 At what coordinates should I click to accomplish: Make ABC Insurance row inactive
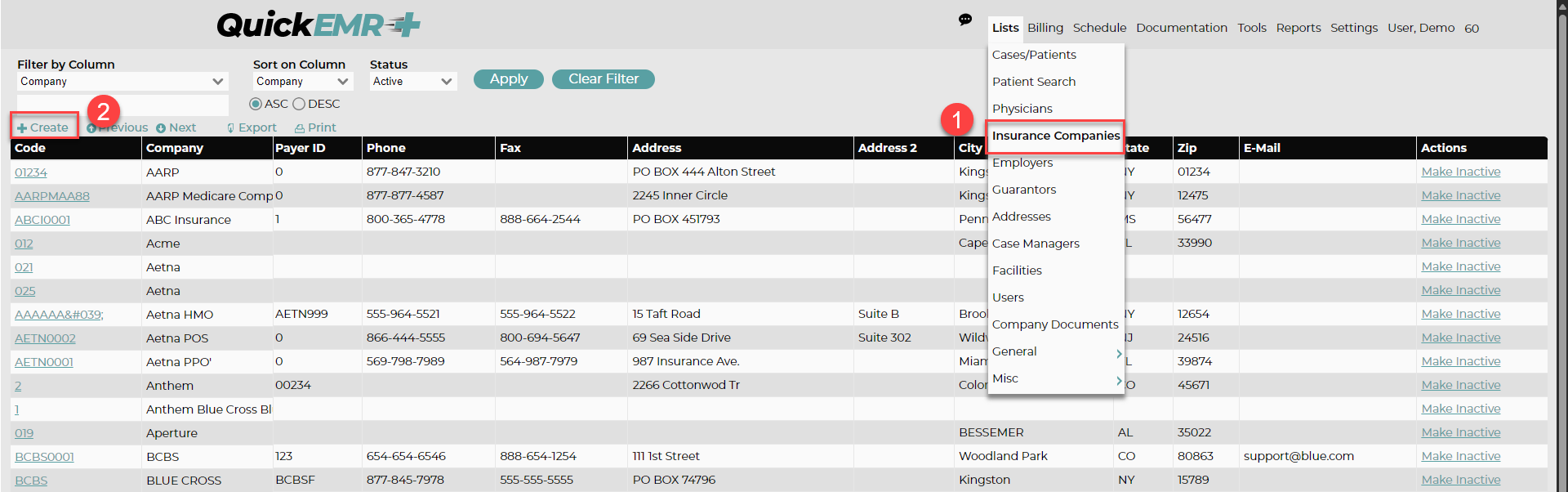pos(1461,219)
